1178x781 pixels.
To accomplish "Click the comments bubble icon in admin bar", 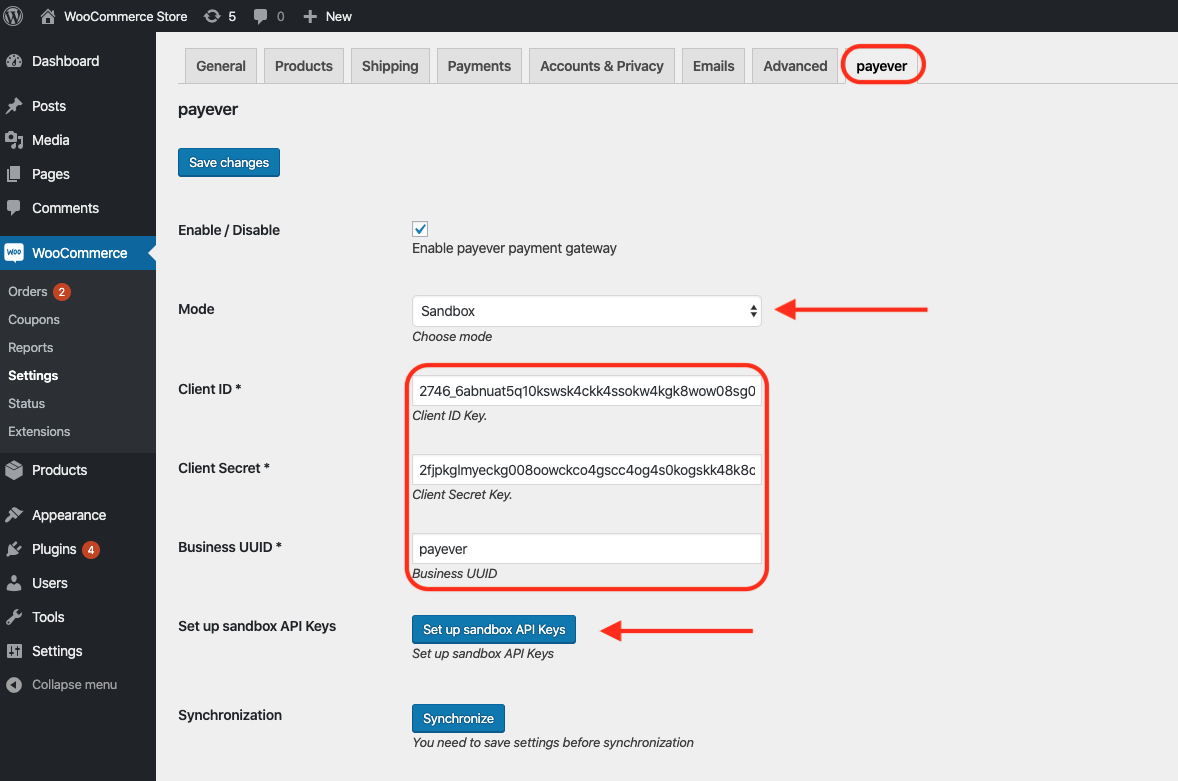I will click(260, 17).
